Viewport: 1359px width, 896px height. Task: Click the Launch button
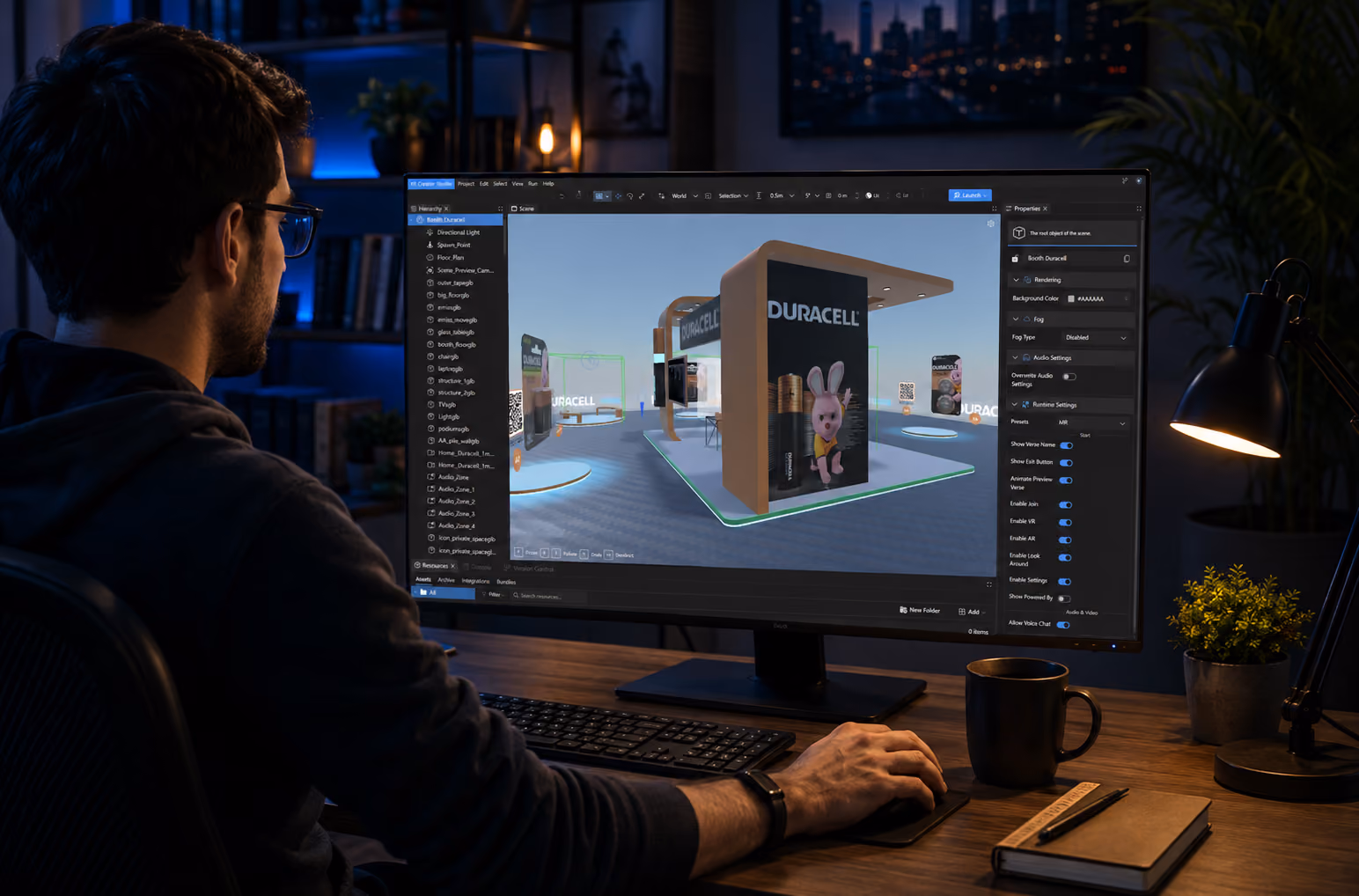point(970,195)
